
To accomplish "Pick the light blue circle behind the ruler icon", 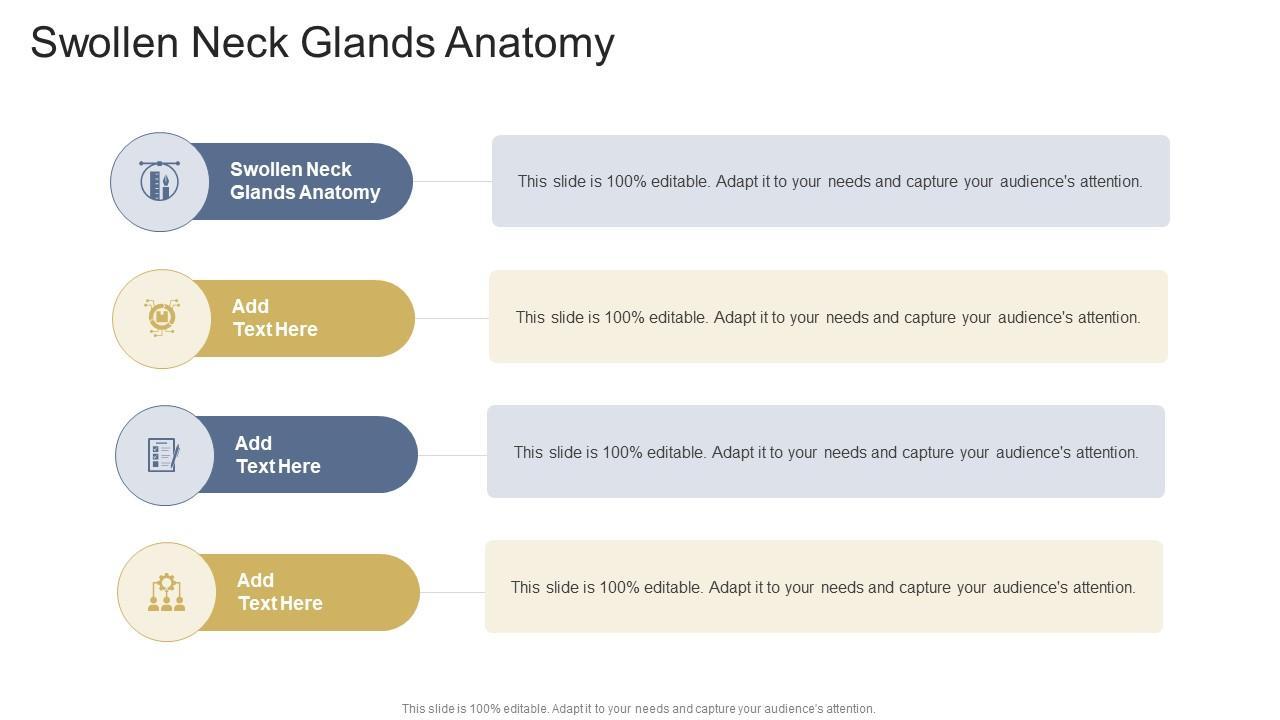I will [130, 160].
